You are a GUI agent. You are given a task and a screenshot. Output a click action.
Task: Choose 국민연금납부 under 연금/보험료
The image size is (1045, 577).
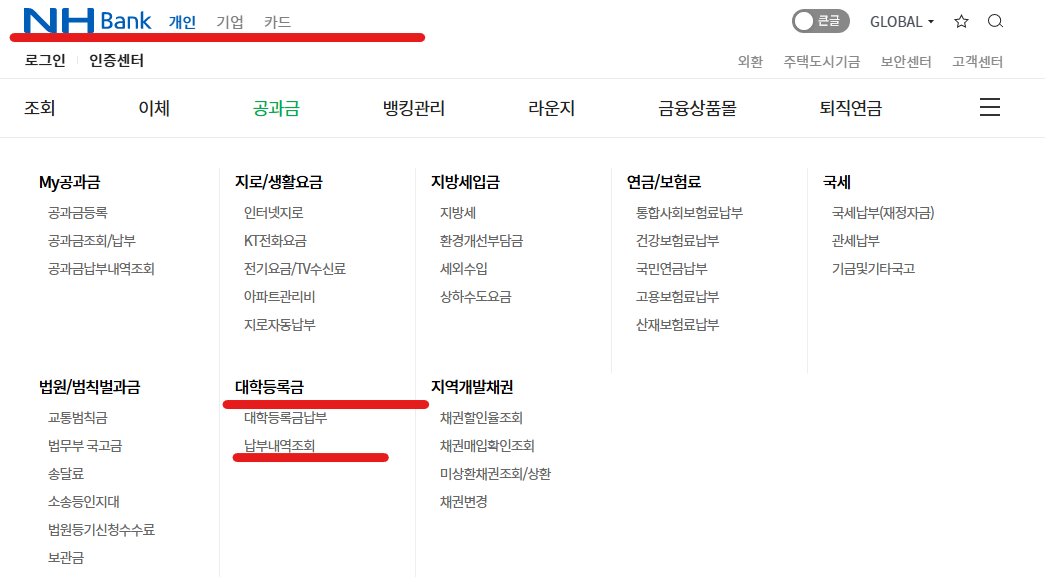tap(671, 269)
